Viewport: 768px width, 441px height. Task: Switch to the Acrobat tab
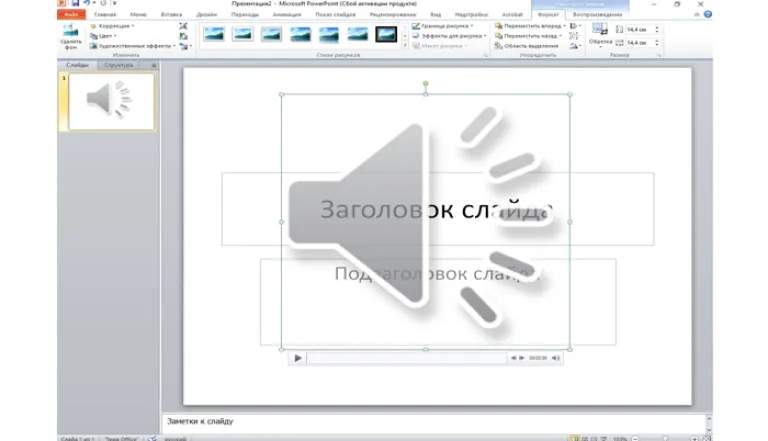pyautogui.click(x=512, y=15)
